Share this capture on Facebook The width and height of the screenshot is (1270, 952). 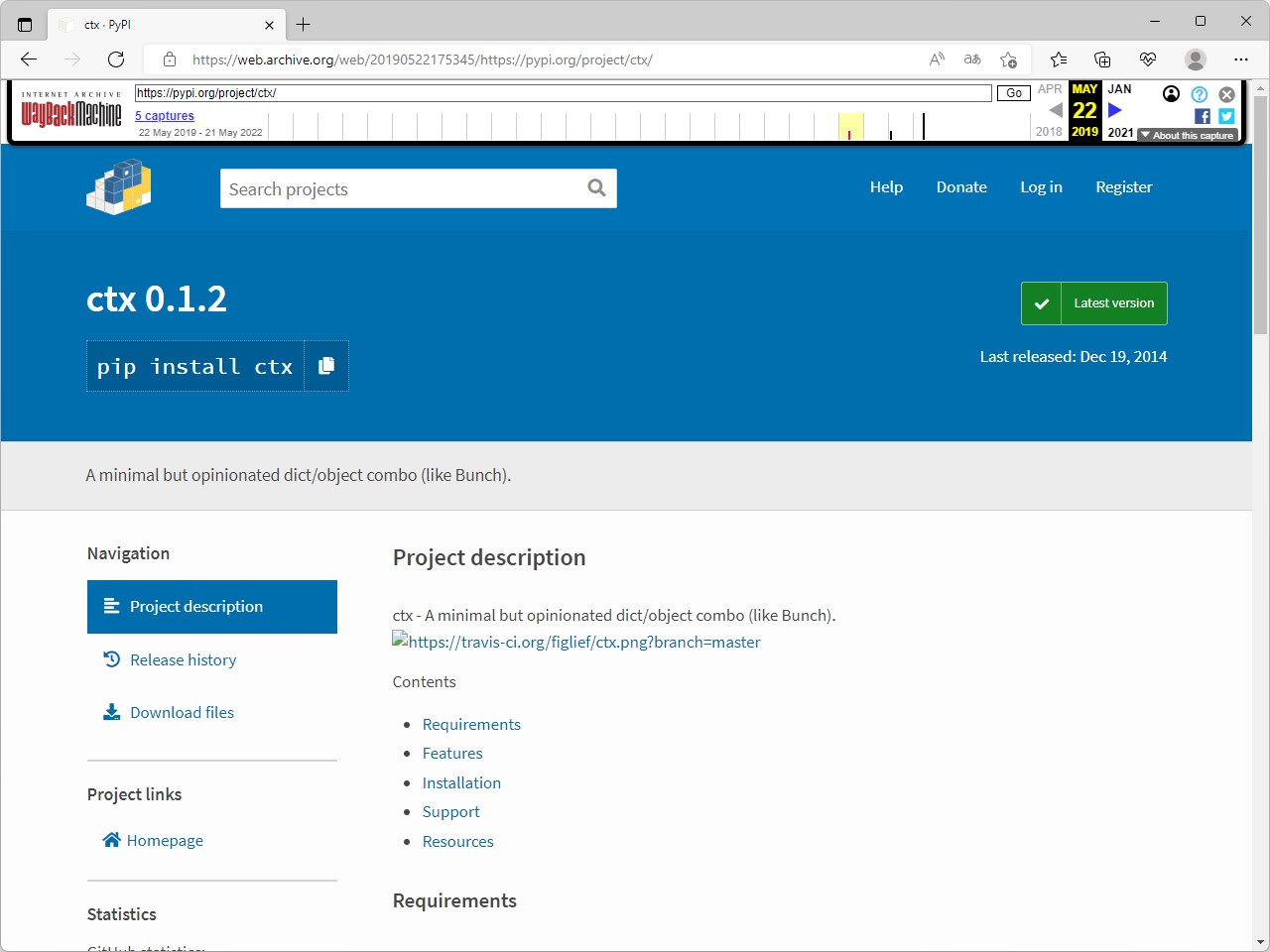(x=1202, y=116)
